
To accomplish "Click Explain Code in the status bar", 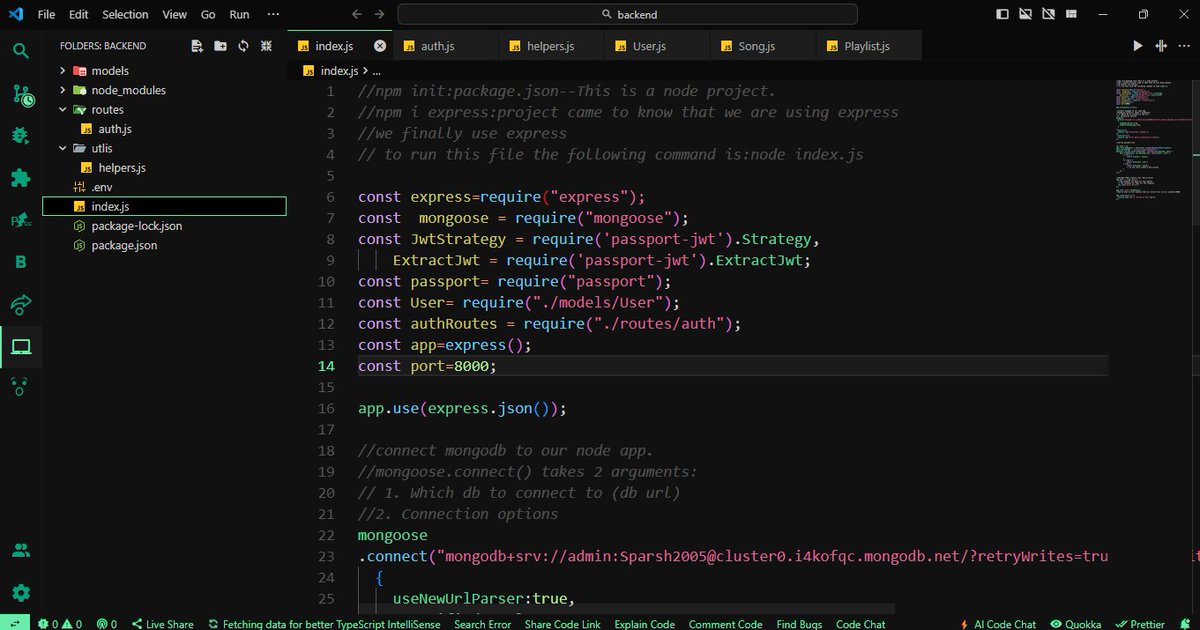I will [644, 623].
